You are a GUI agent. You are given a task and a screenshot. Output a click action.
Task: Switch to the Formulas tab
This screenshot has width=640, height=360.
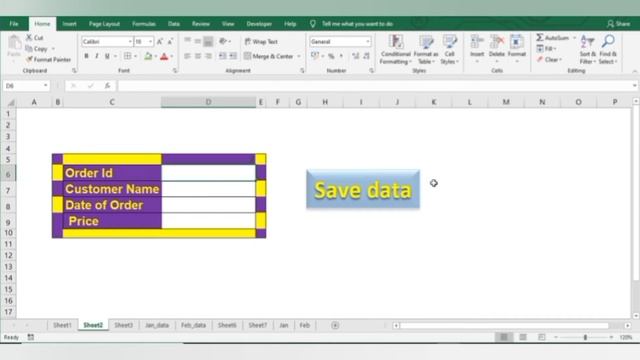click(x=144, y=24)
